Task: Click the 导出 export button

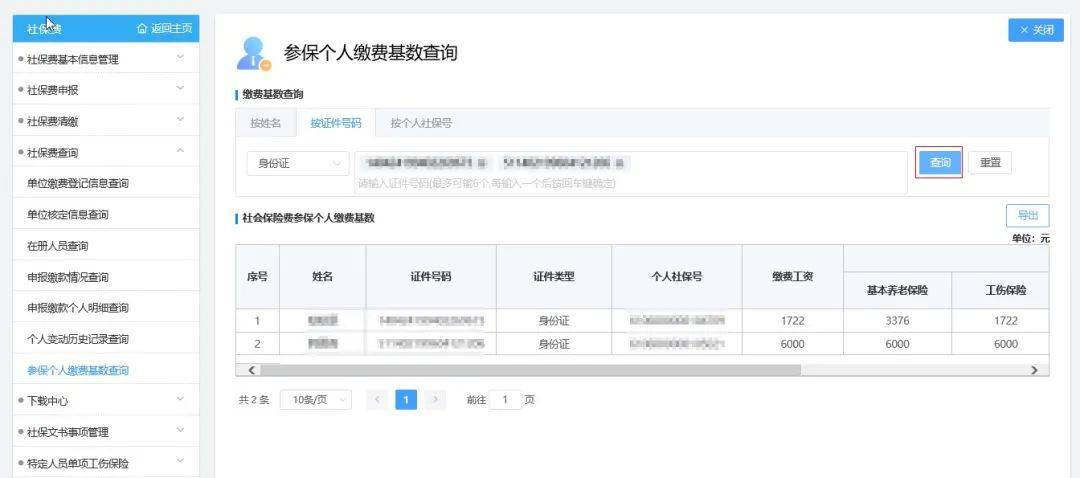Action: coord(1027,215)
